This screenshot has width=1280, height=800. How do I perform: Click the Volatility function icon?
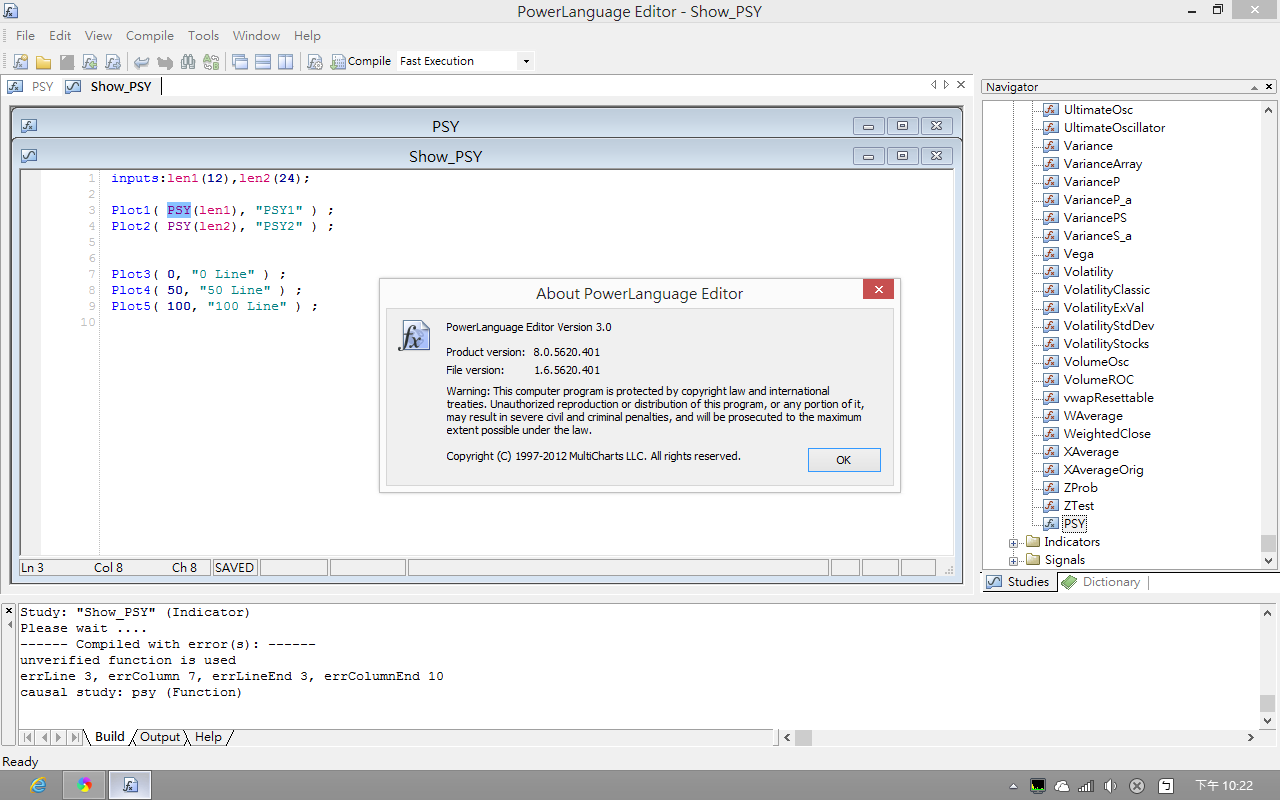1051,272
